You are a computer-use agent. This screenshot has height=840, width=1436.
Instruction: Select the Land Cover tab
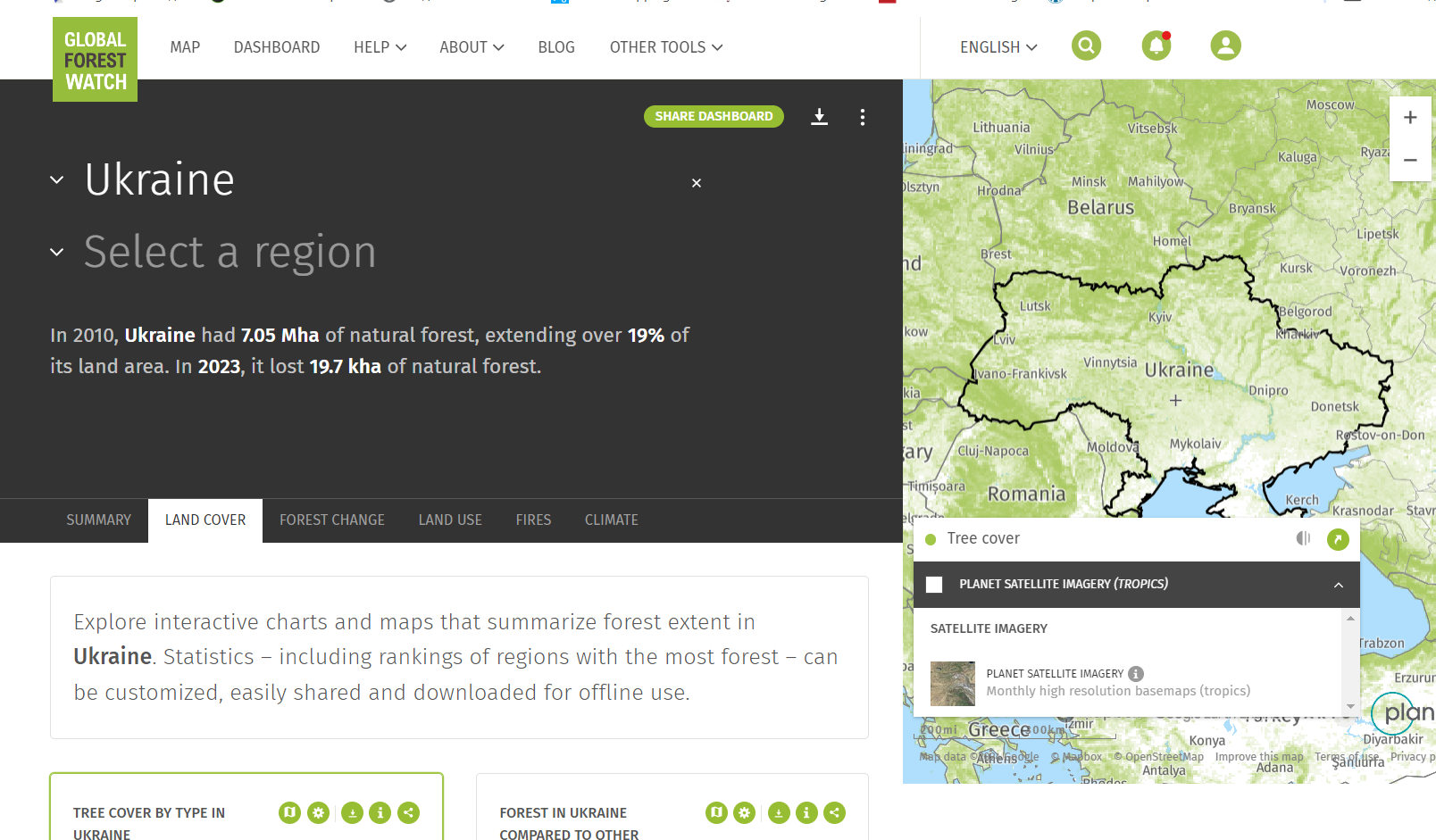pyautogui.click(x=205, y=520)
